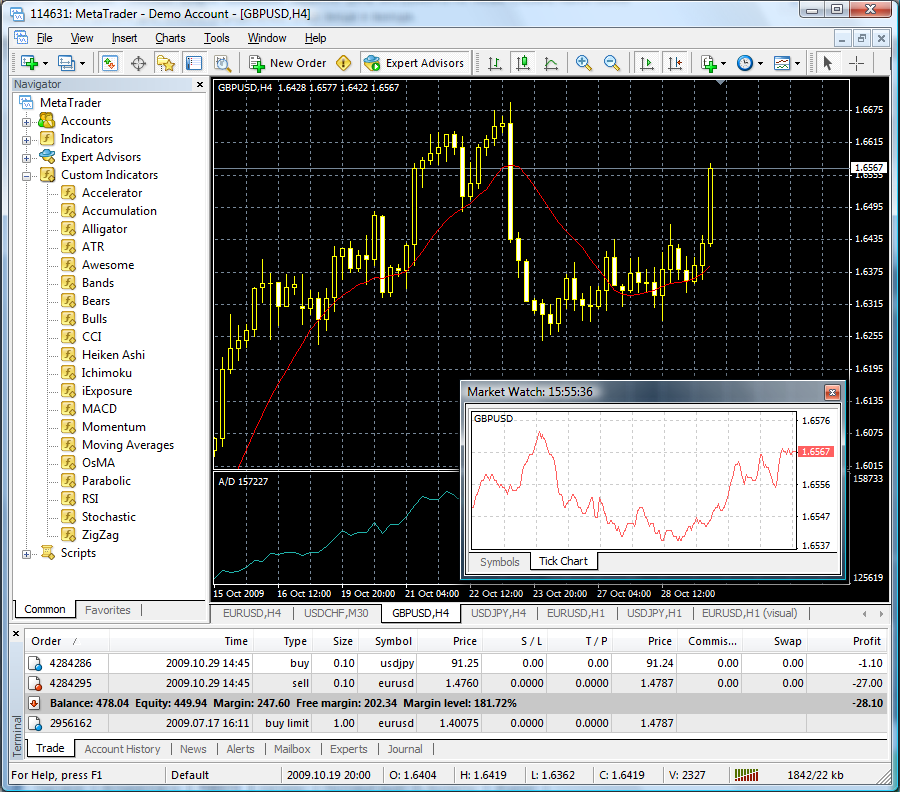Zoom in on the chart
Viewport: 900px width, 792px height.
pyautogui.click(x=584, y=63)
